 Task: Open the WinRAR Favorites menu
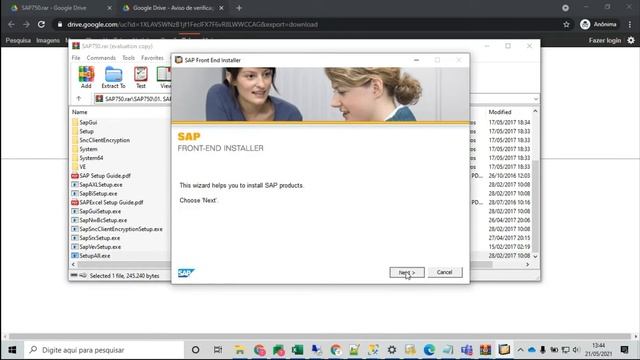coord(152,58)
